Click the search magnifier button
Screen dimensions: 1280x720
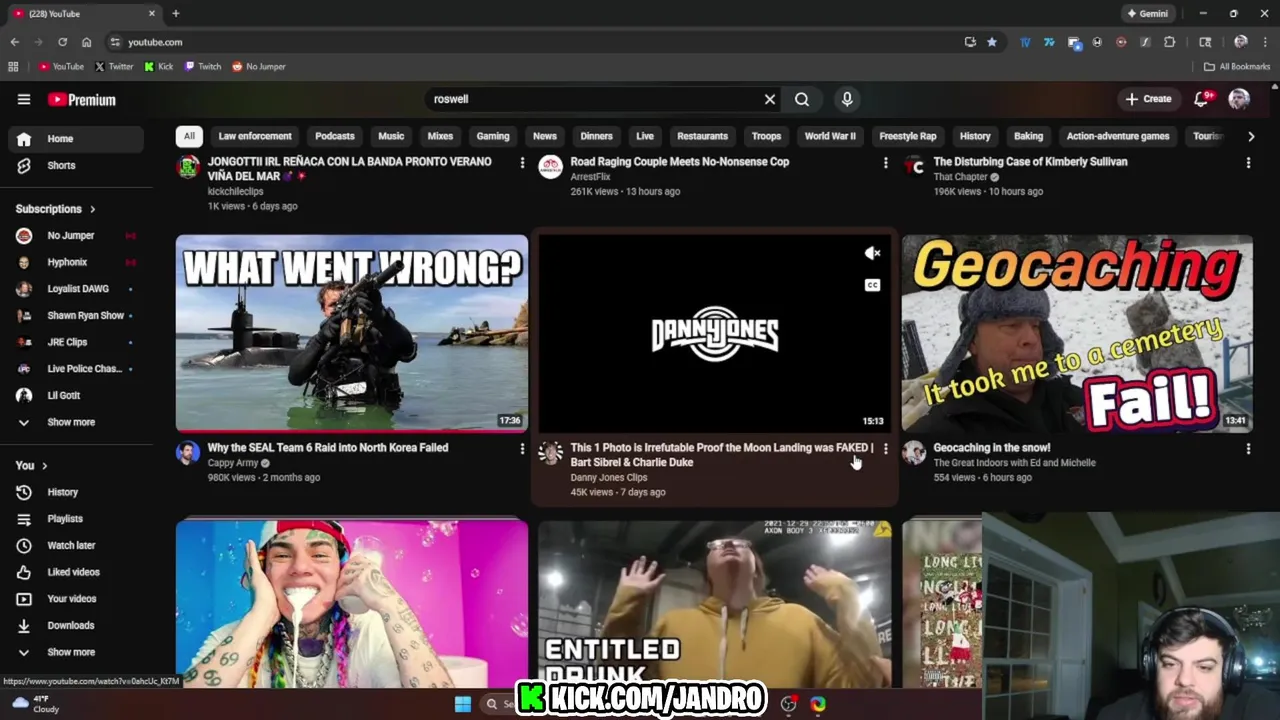click(x=802, y=99)
